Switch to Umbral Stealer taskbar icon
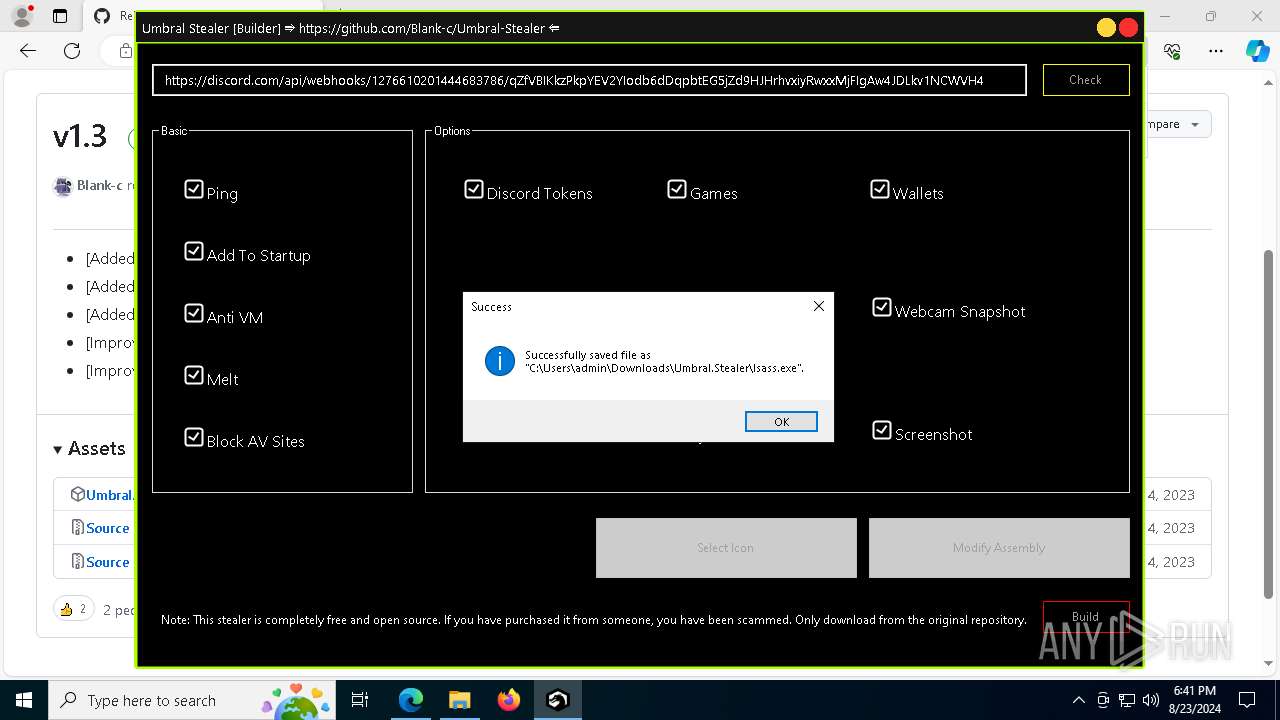Image resolution: width=1280 pixels, height=720 pixels. (x=558, y=700)
